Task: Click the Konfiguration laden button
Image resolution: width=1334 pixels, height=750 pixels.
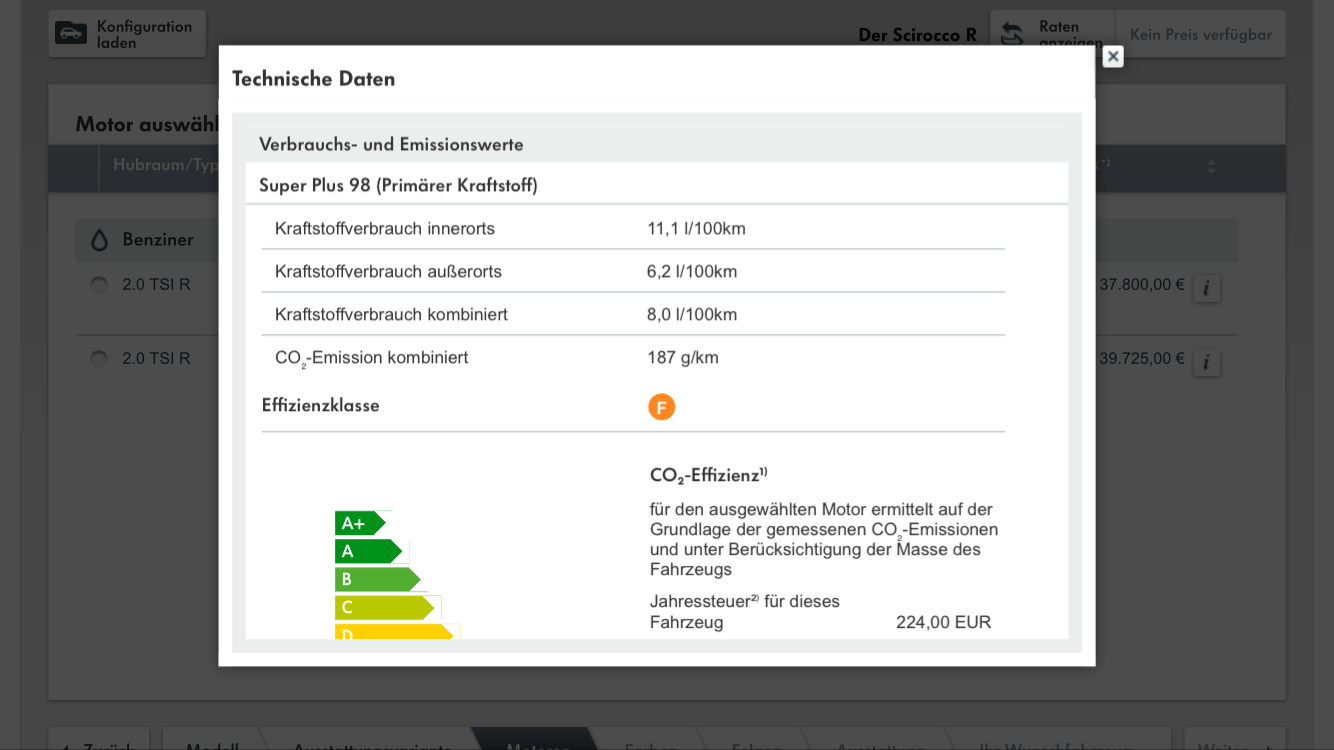Action: [127, 34]
